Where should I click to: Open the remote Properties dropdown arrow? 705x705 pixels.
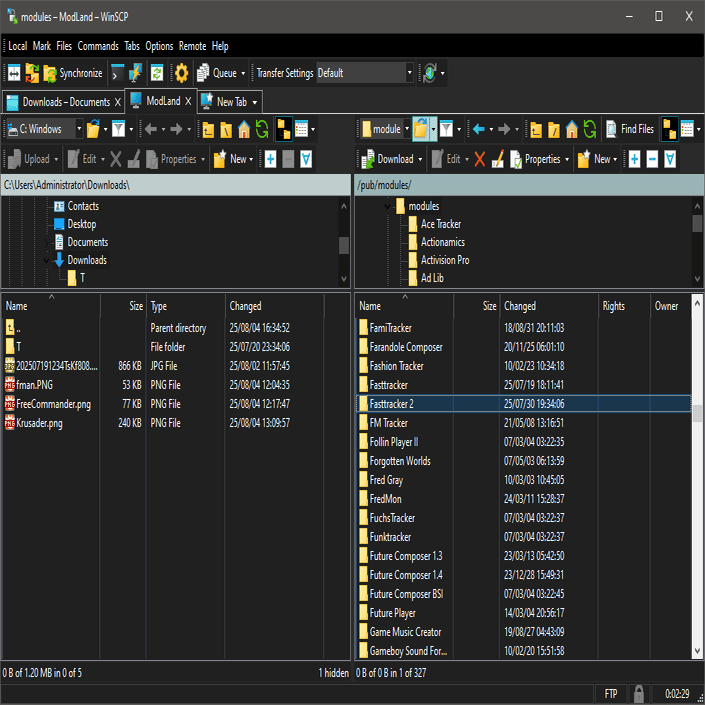coord(567,160)
